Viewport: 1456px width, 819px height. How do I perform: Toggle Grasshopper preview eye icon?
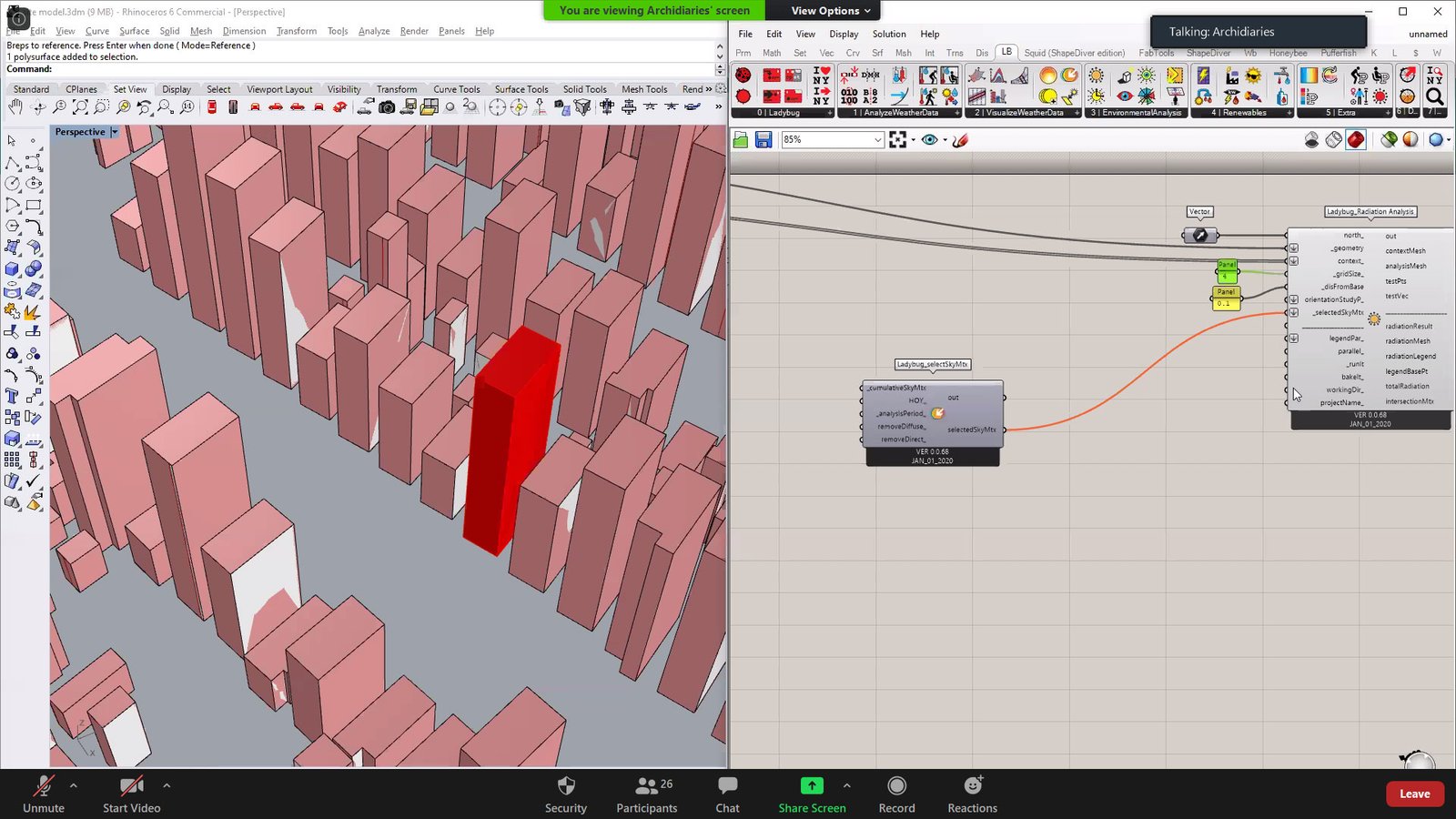929,140
